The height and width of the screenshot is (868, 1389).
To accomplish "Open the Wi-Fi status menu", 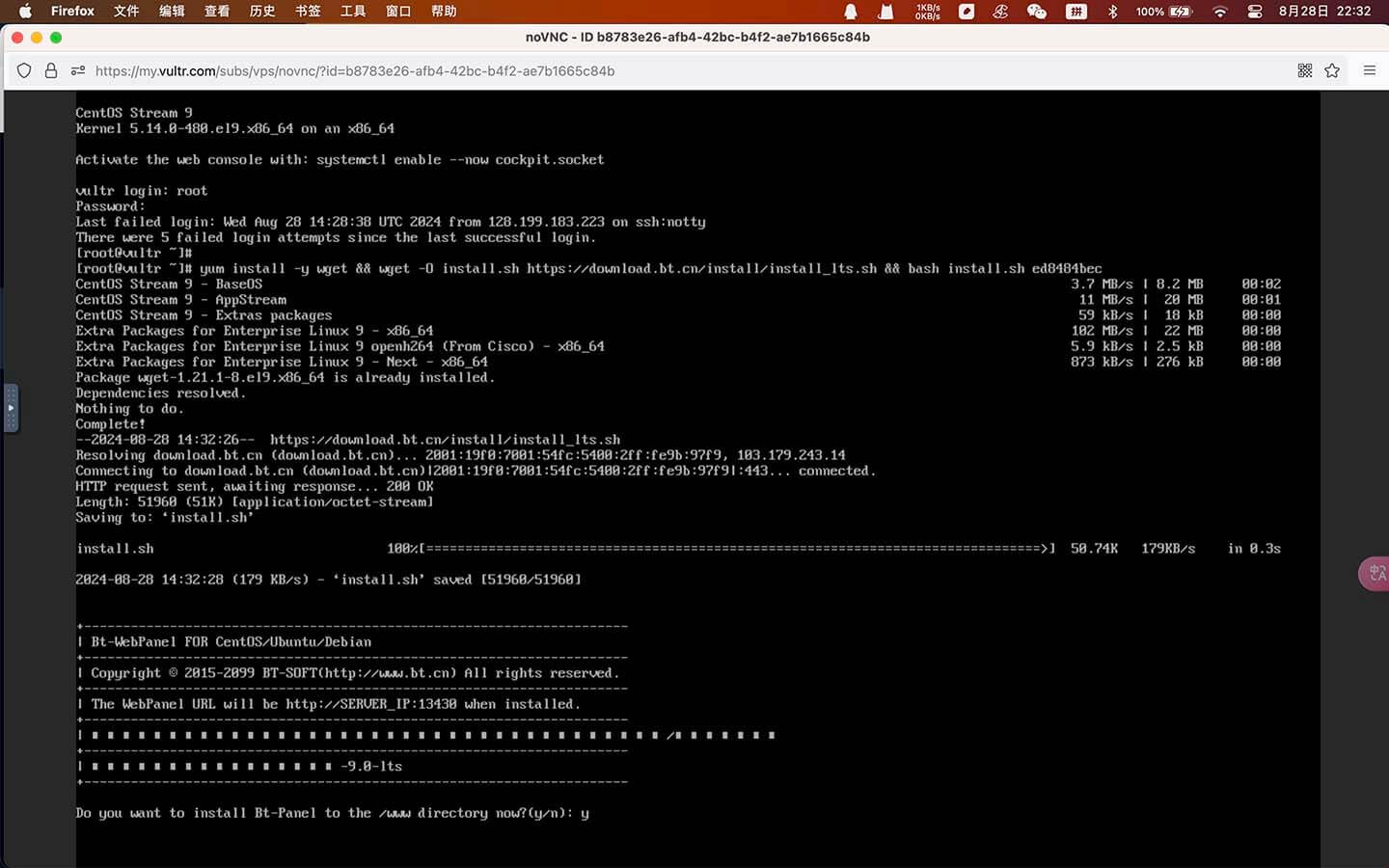I will (1220, 12).
